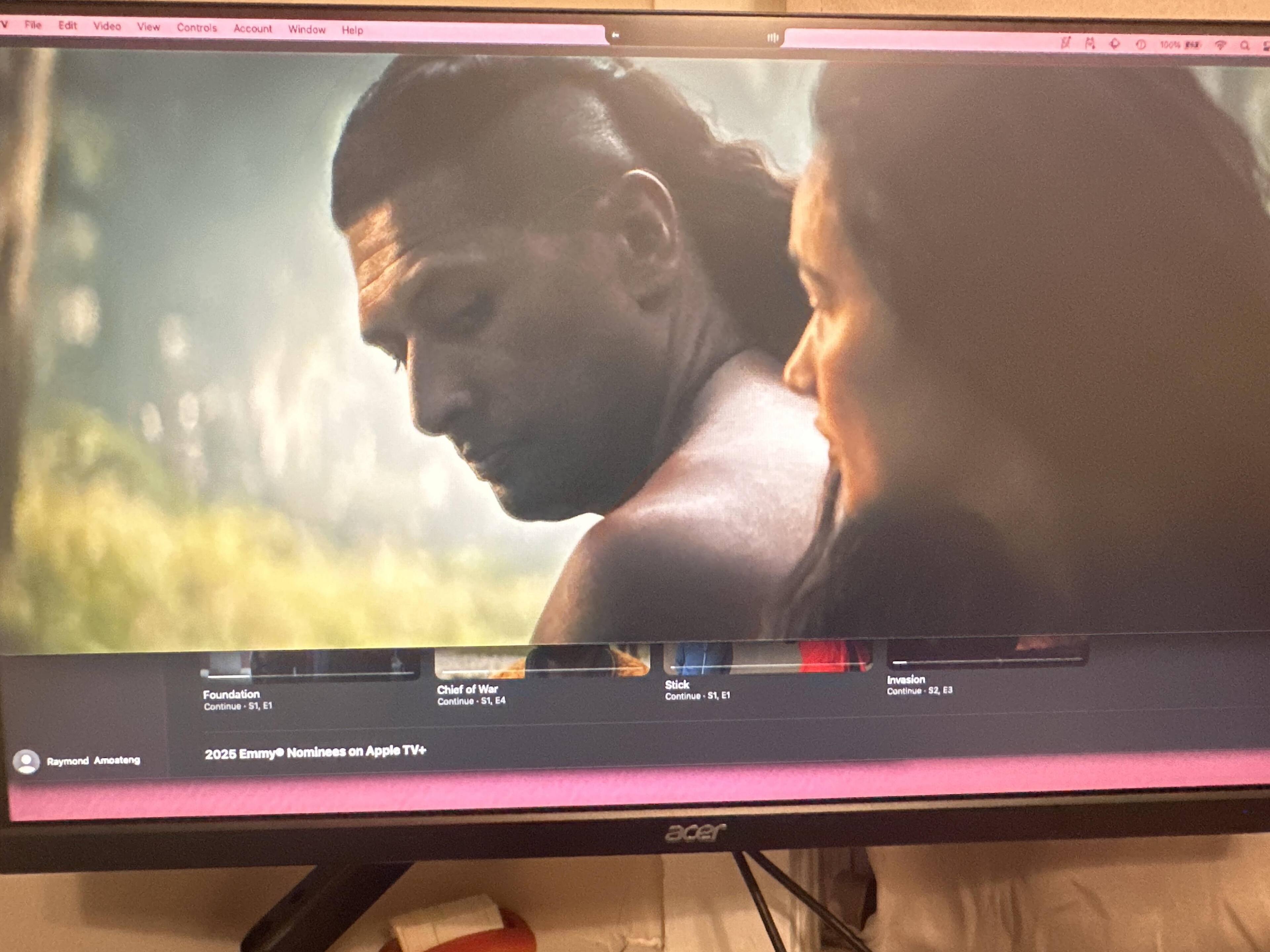Image resolution: width=1270 pixels, height=952 pixels.
Task: Click the circular menu bar icon left of 100%
Action: [x=1140, y=44]
